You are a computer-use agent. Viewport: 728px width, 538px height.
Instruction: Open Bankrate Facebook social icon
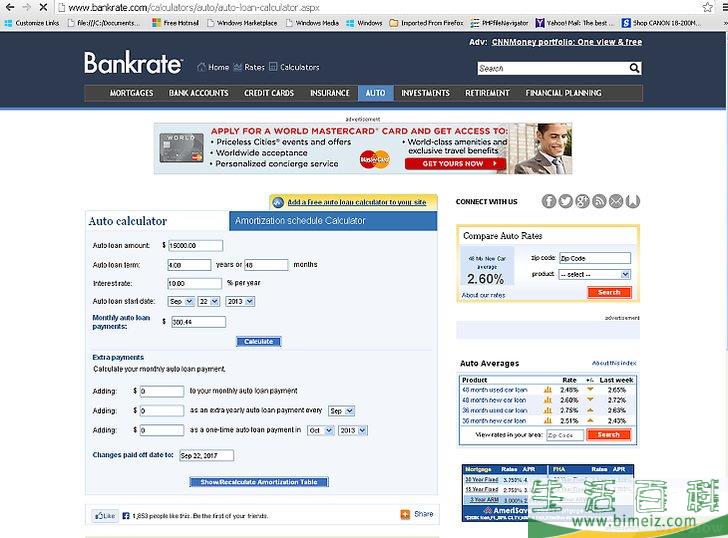click(x=549, y=201)
